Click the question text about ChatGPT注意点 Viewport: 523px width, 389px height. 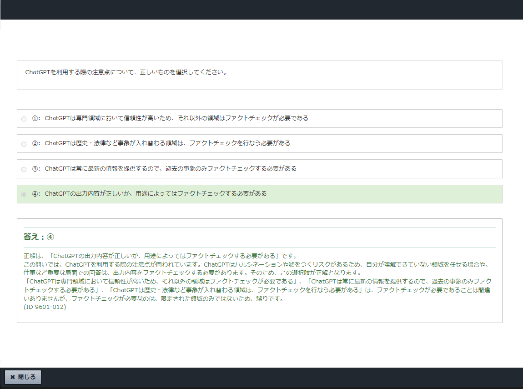coord(126,72)
